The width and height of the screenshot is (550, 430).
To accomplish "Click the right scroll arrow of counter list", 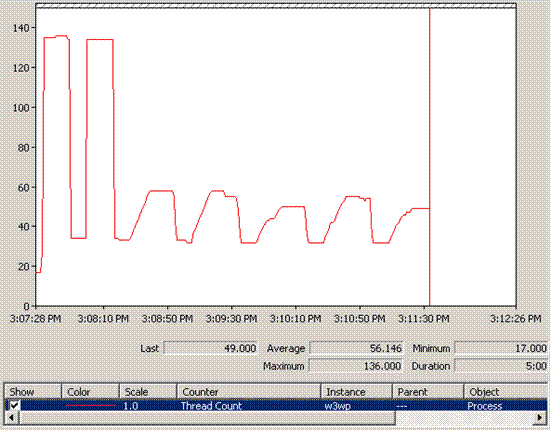I will coord(540,417).
